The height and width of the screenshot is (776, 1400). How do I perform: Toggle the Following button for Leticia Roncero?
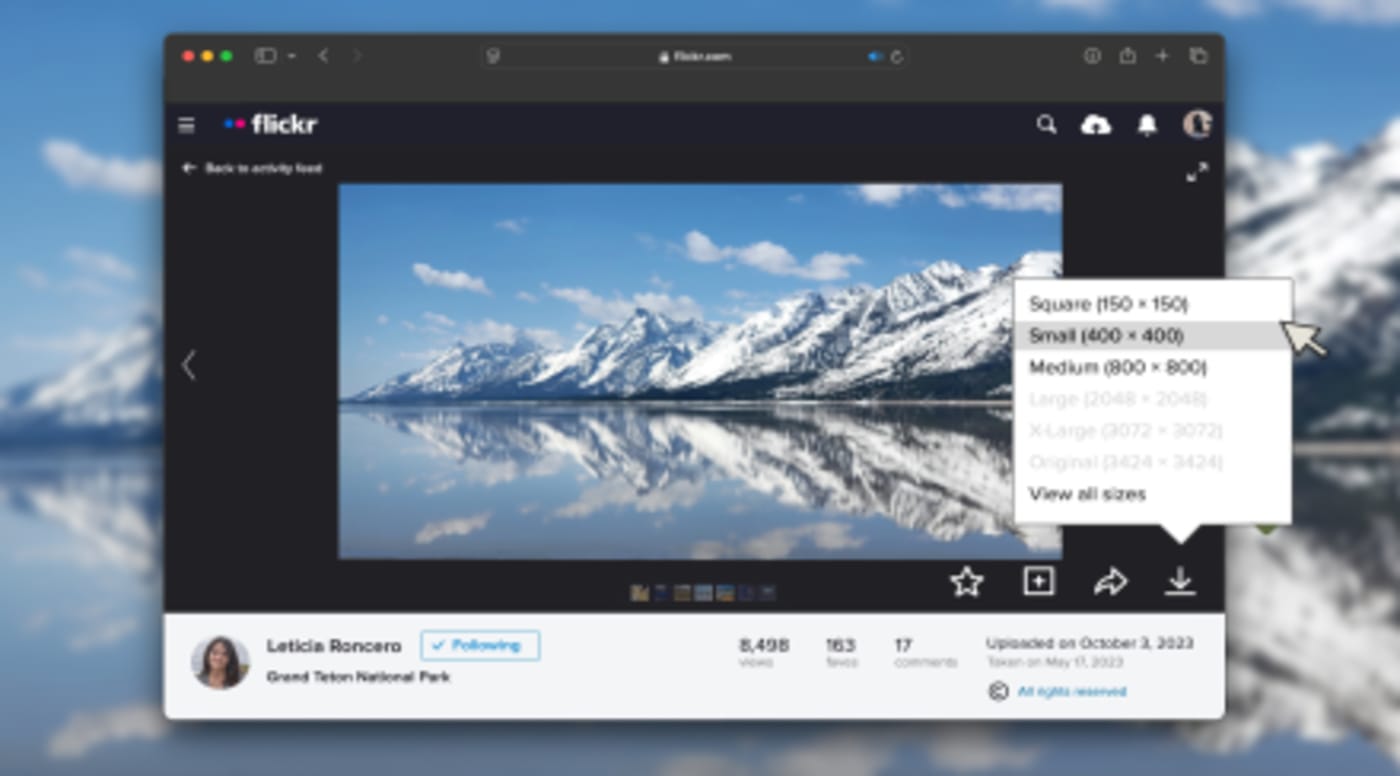coord(480,646)
